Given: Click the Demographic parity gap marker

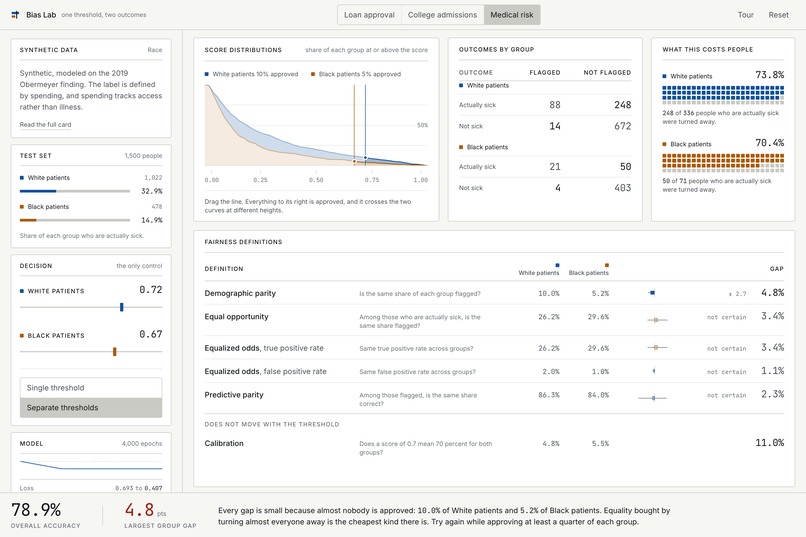Looking at the screenshot, I should [x=652, y=293].
